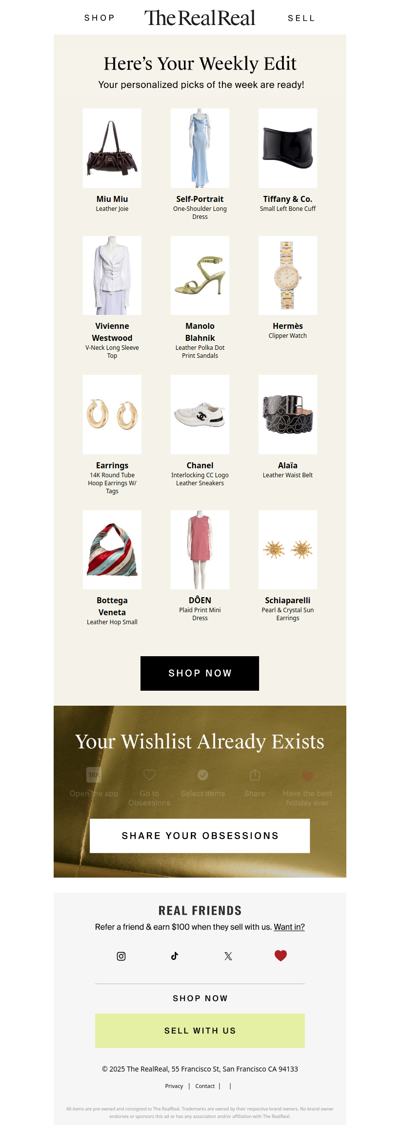The image size is (400, 1125).
Task: Open the Contact link in footer
Action: 205,1086
